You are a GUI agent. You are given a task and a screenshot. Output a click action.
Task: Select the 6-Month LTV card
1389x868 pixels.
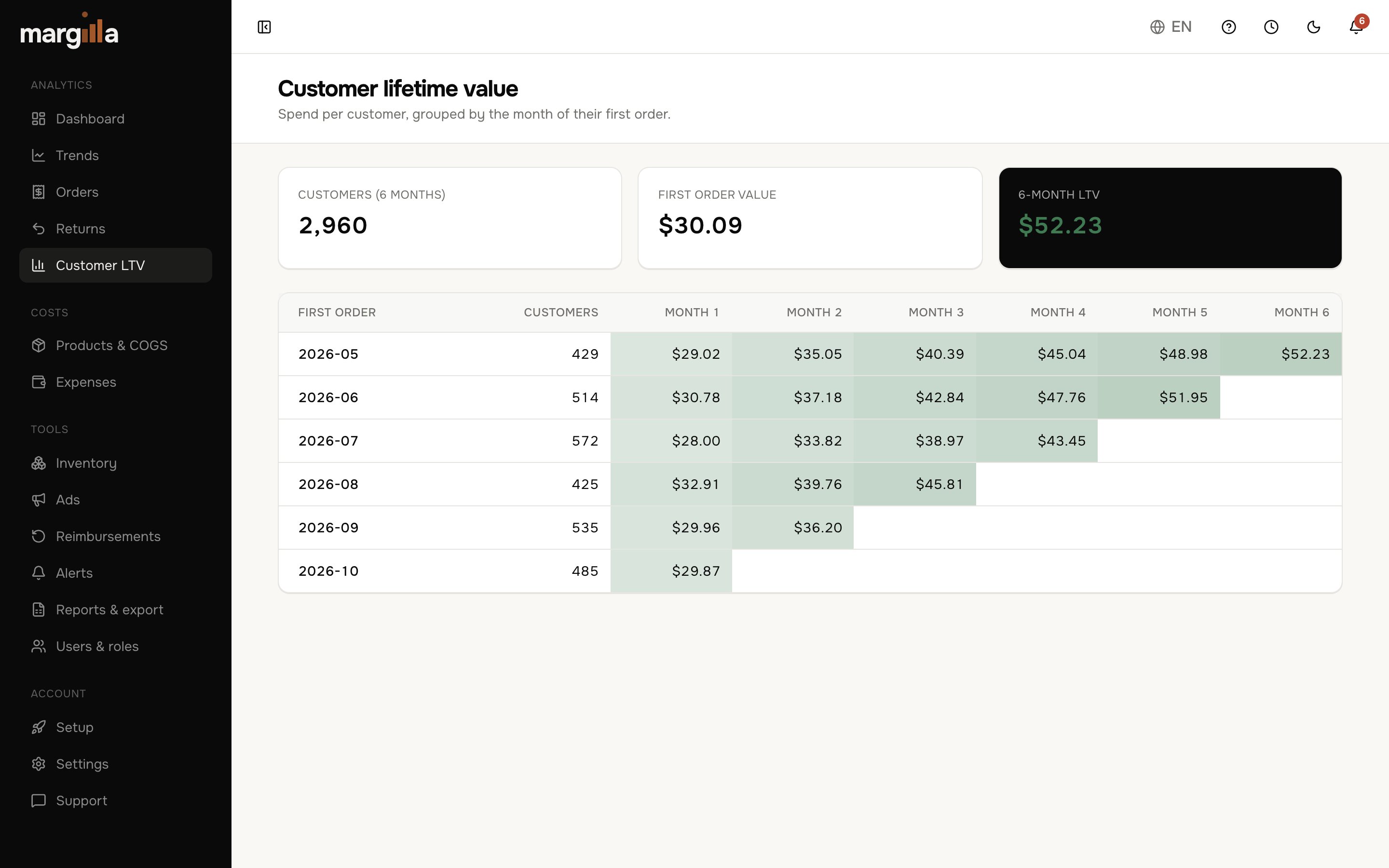tap(1171, 218)
